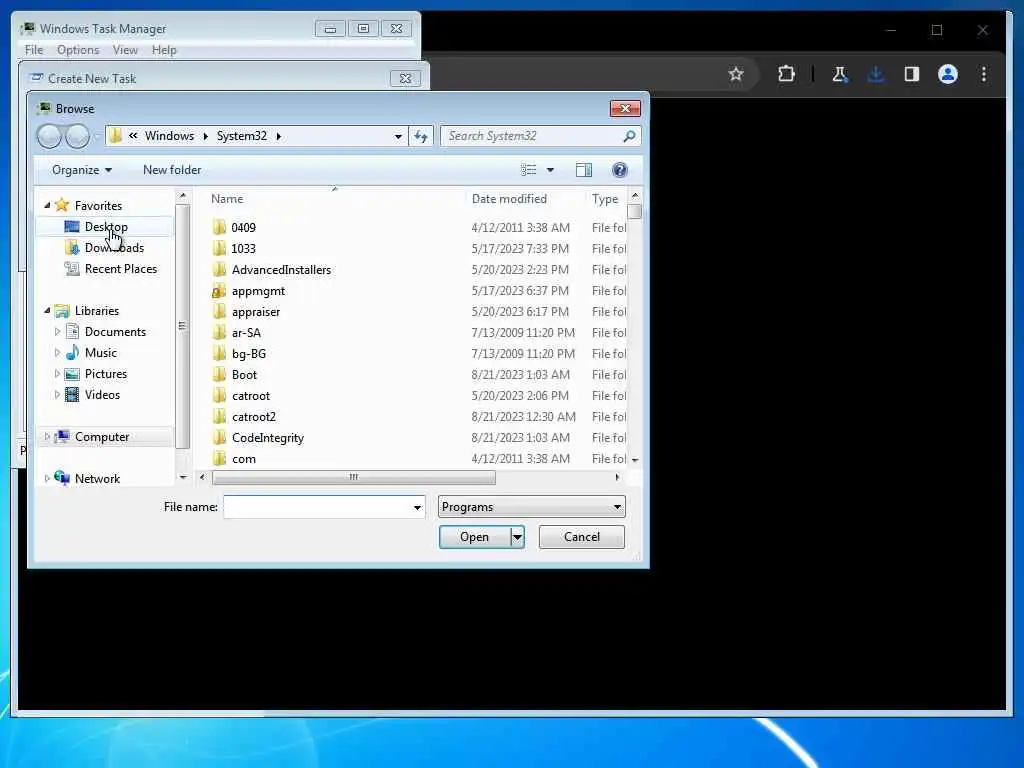Click the Chrome labs flask icon
The height and width of the screenshot is (768, 1024).
point(840,74)
